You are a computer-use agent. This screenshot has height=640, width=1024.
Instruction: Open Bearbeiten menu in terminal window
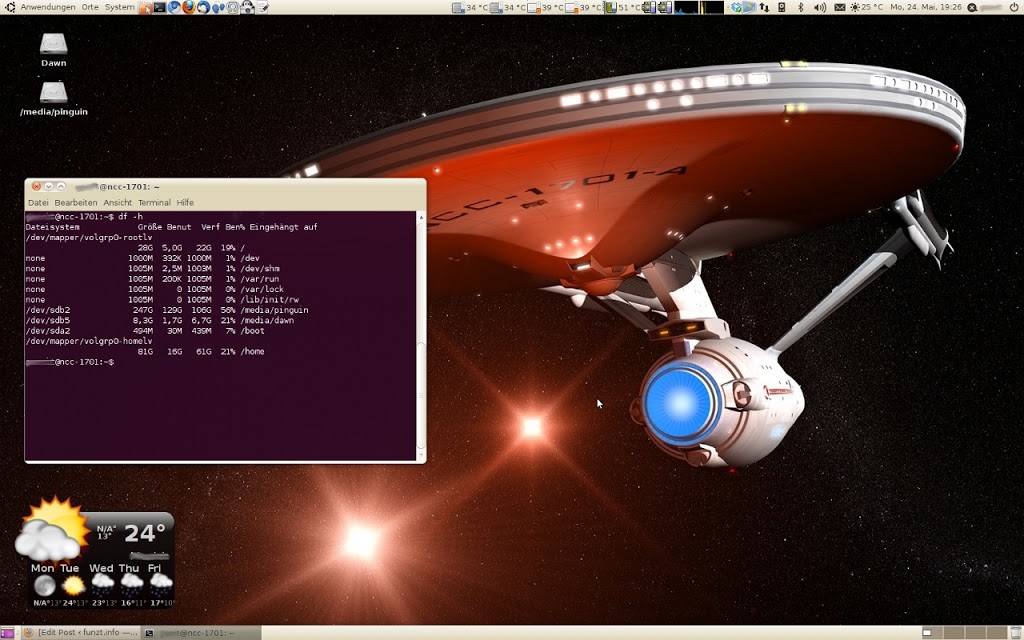click(x=76, y=202)
